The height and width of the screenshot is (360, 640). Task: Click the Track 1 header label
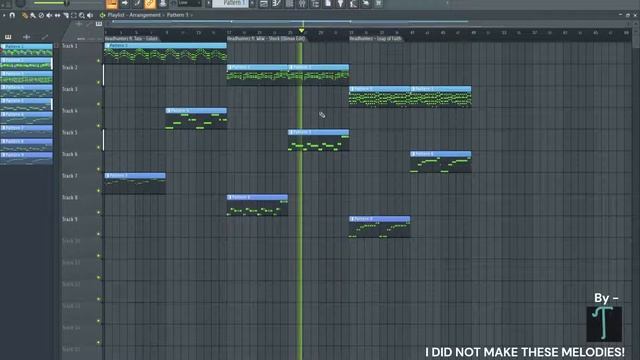[x=70, y=46]
